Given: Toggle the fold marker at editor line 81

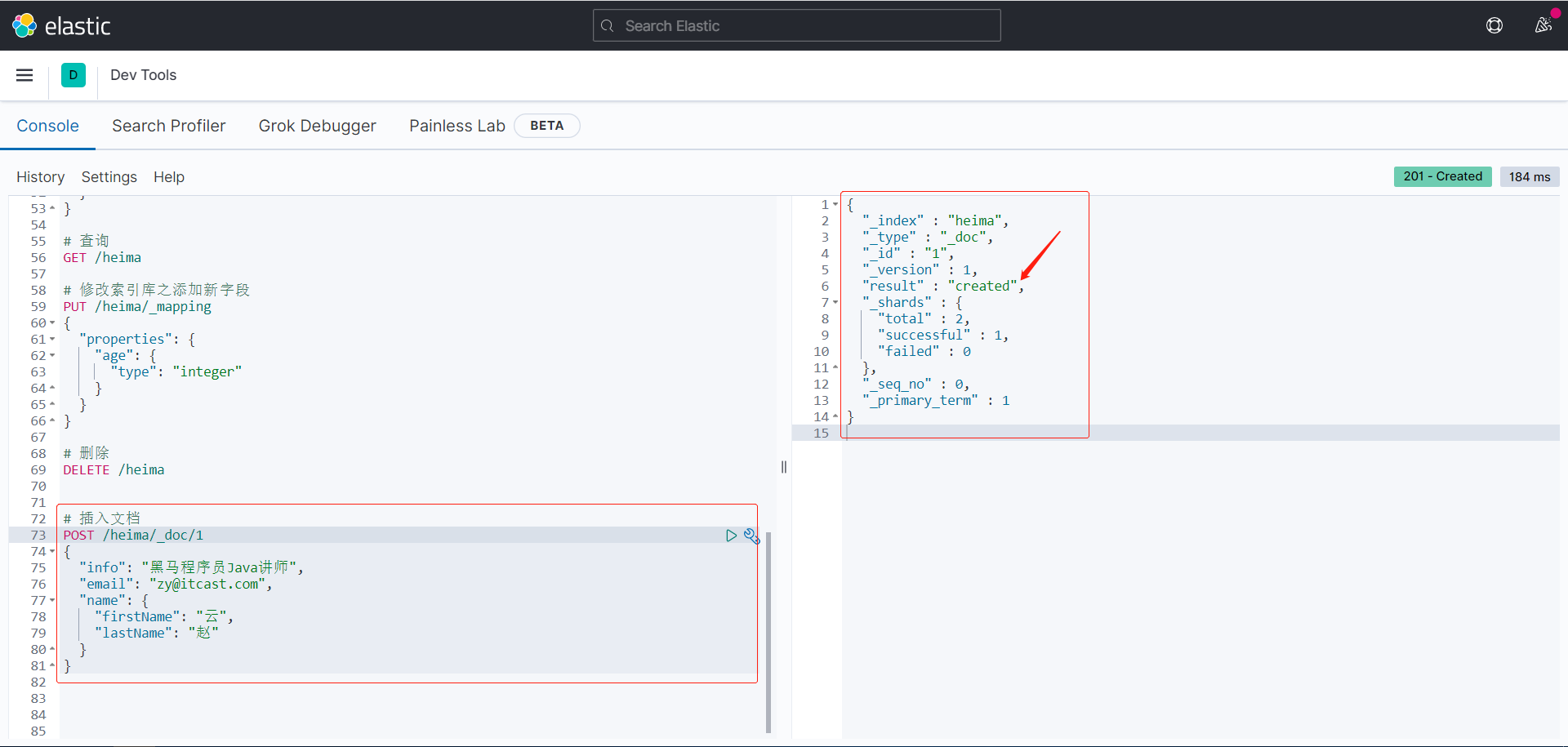Looking at the screenshot, I should 52,666.
